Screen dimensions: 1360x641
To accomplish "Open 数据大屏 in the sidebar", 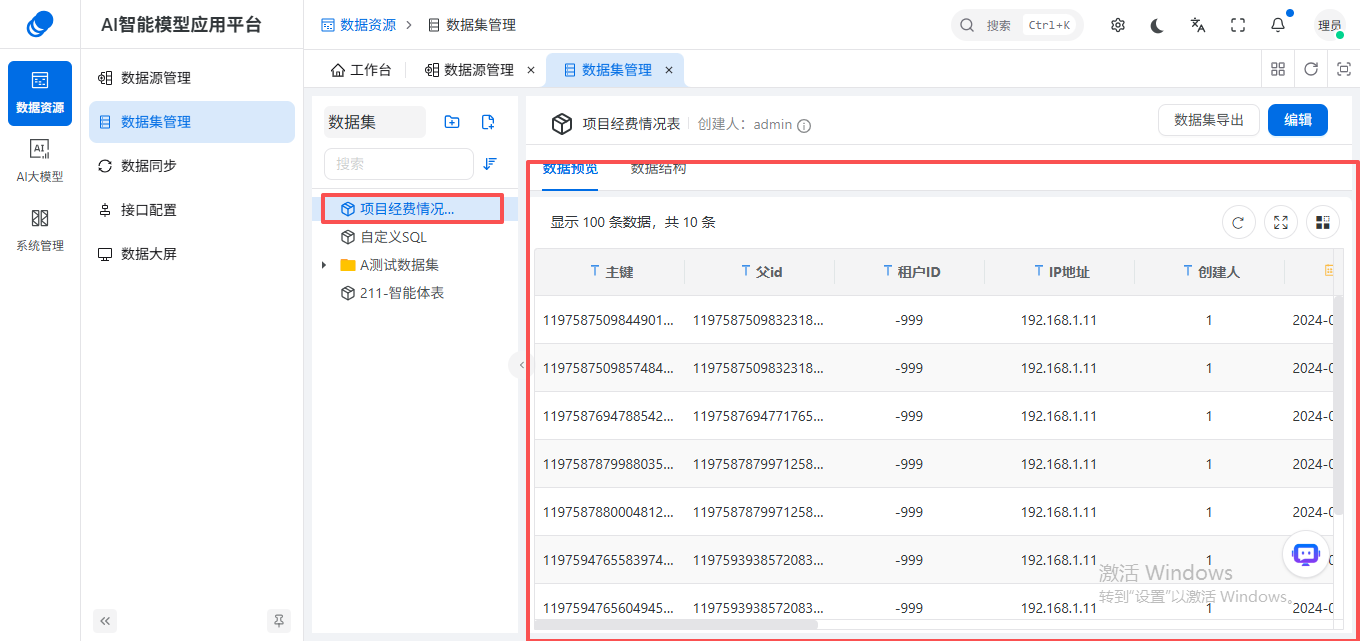I will (192, 254).
